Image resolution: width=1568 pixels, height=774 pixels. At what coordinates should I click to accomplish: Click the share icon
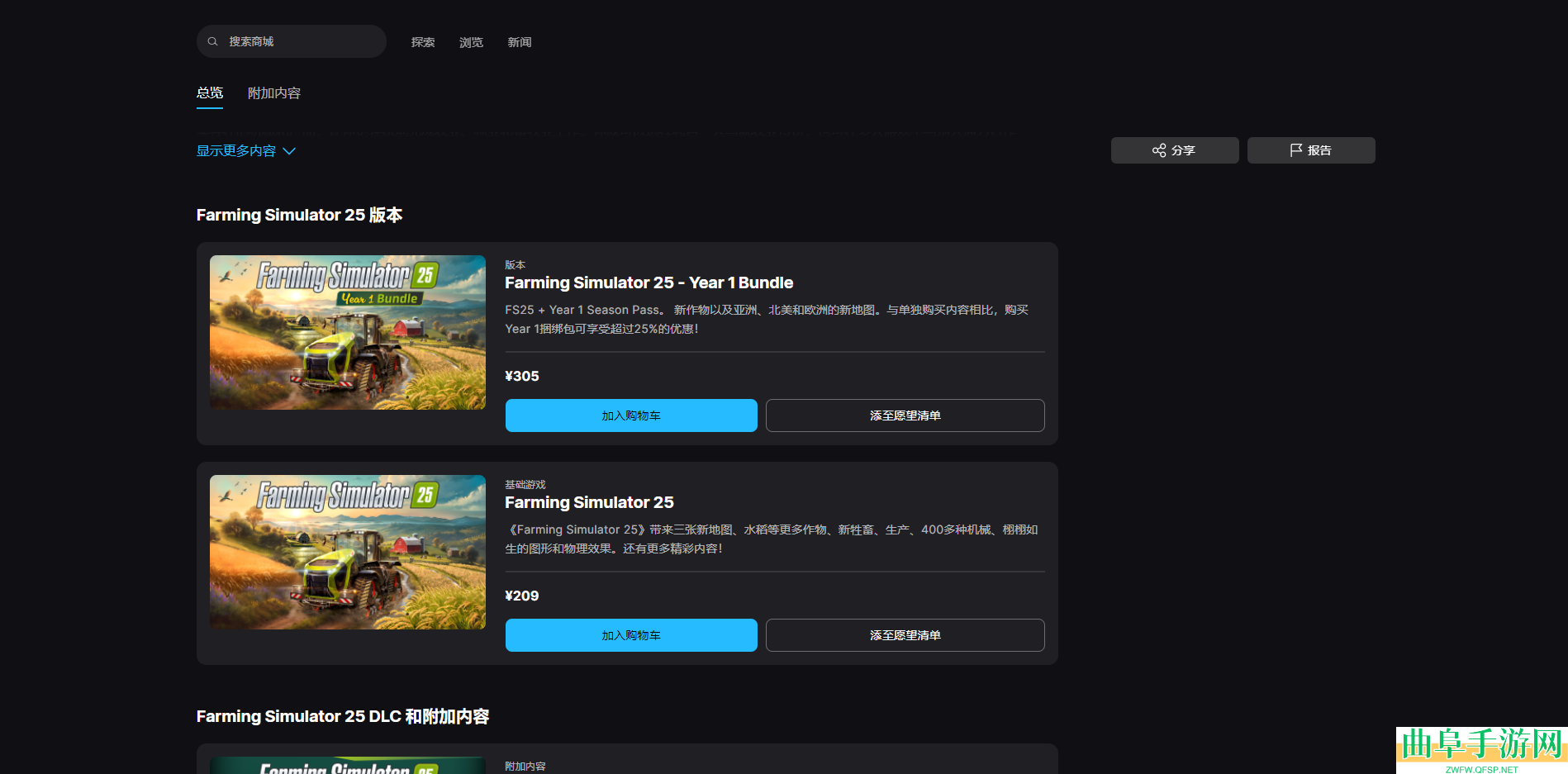pyautogui.click(x=1159, y=150)
